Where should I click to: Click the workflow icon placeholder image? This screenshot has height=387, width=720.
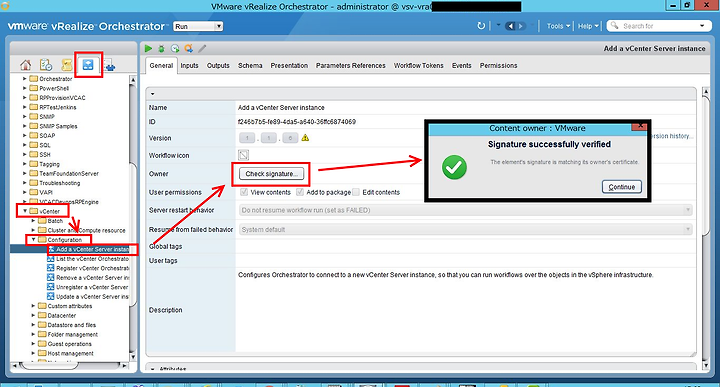coord(243,155)
